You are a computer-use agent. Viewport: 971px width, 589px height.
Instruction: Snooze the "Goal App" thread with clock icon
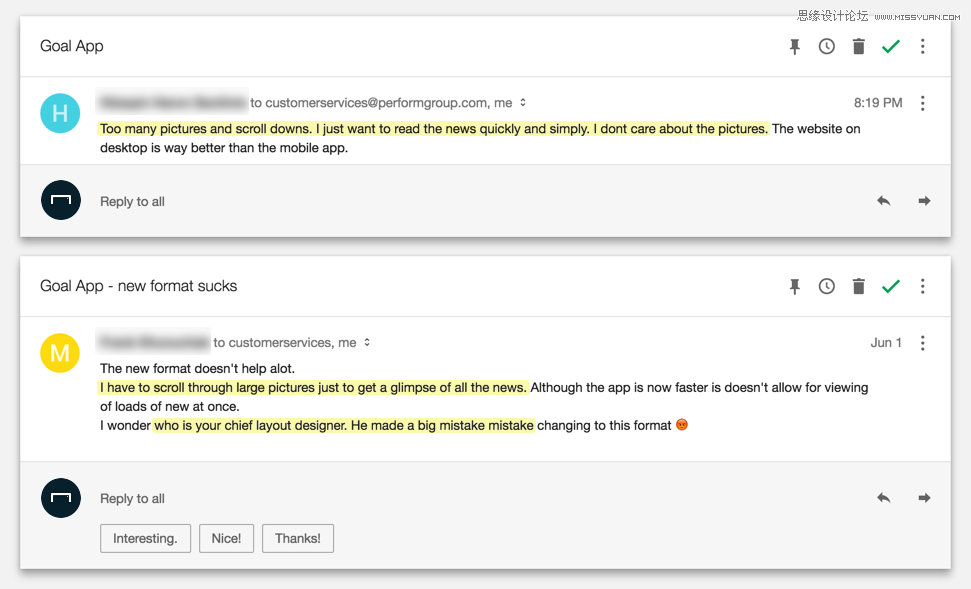point(827,46)
